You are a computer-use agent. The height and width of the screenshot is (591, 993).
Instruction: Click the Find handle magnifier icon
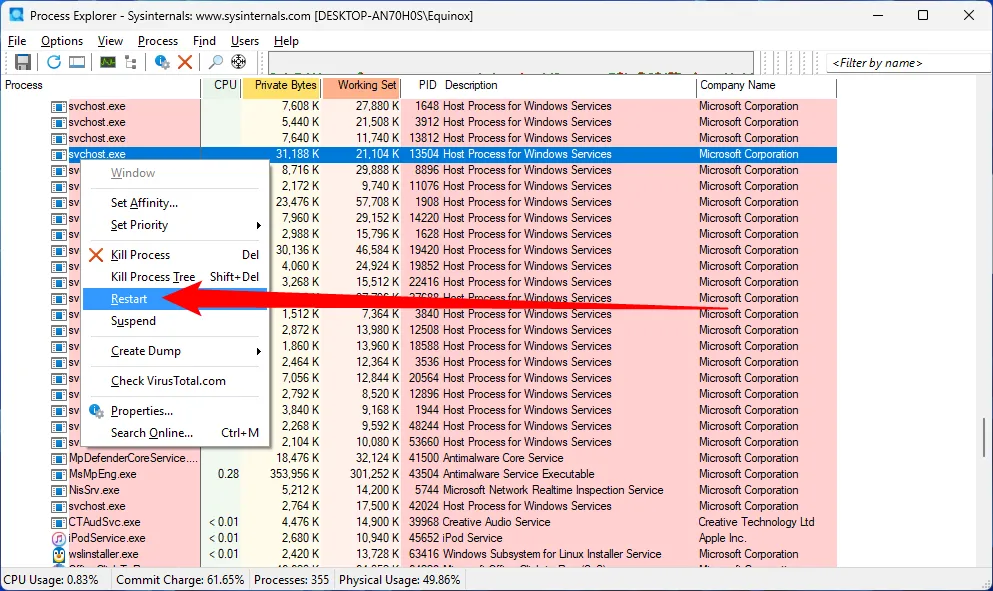[x=216, y=62]
